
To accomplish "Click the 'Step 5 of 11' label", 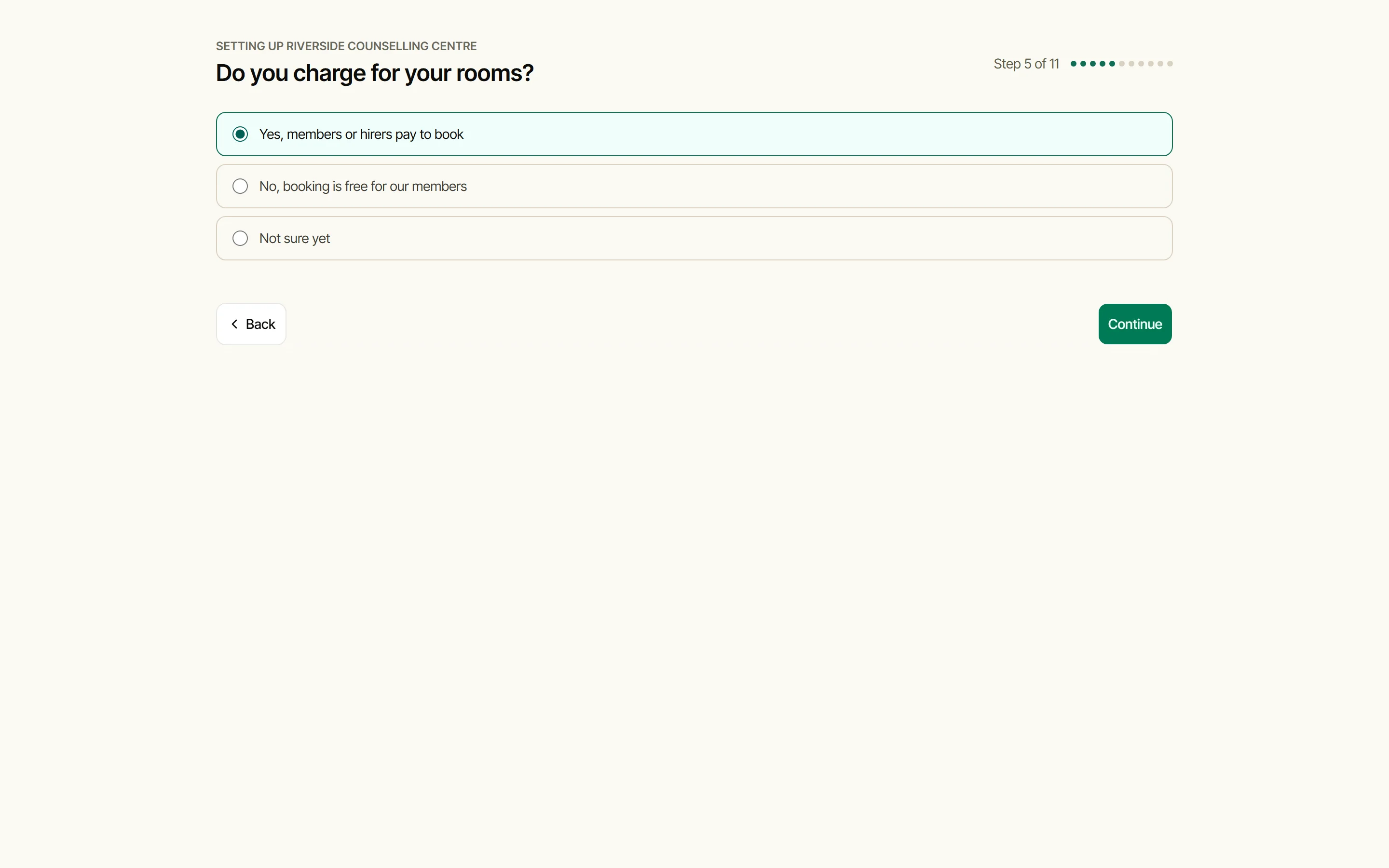I will pos(1026,64).
